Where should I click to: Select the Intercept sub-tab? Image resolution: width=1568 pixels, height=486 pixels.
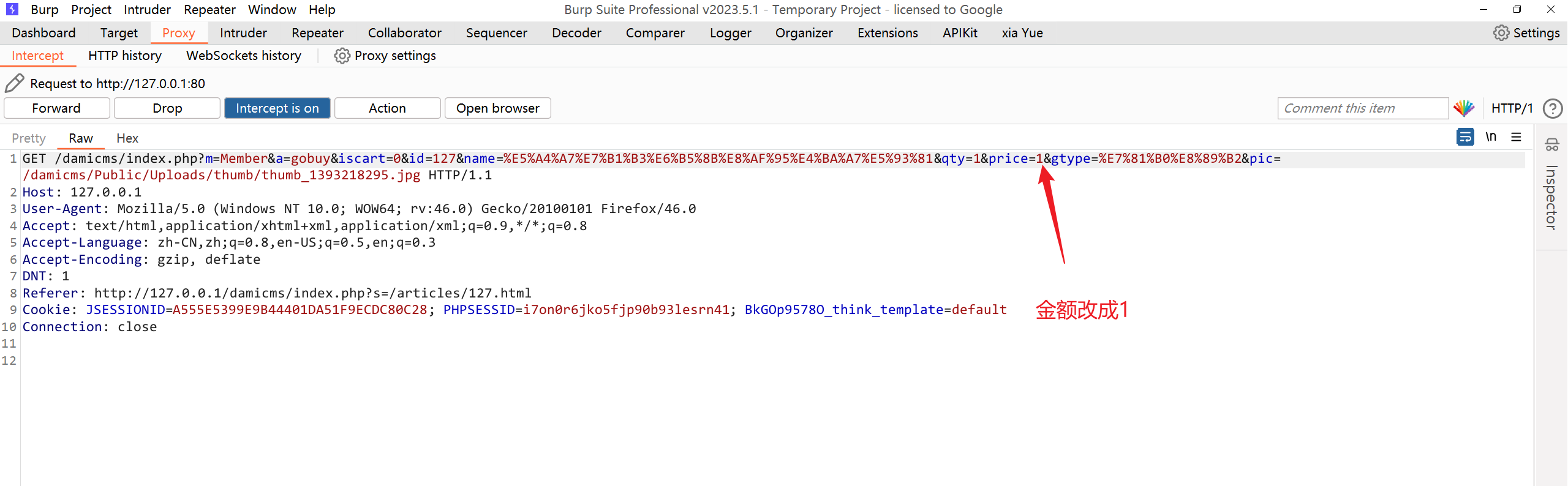click(x=37, y=56)
